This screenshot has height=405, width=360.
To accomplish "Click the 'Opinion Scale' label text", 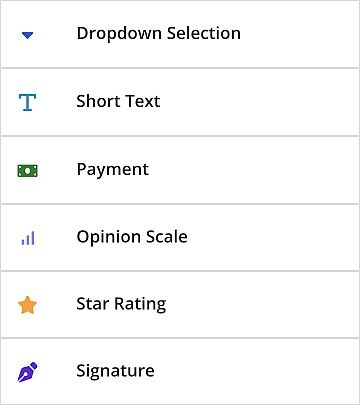I will point(132,237).
